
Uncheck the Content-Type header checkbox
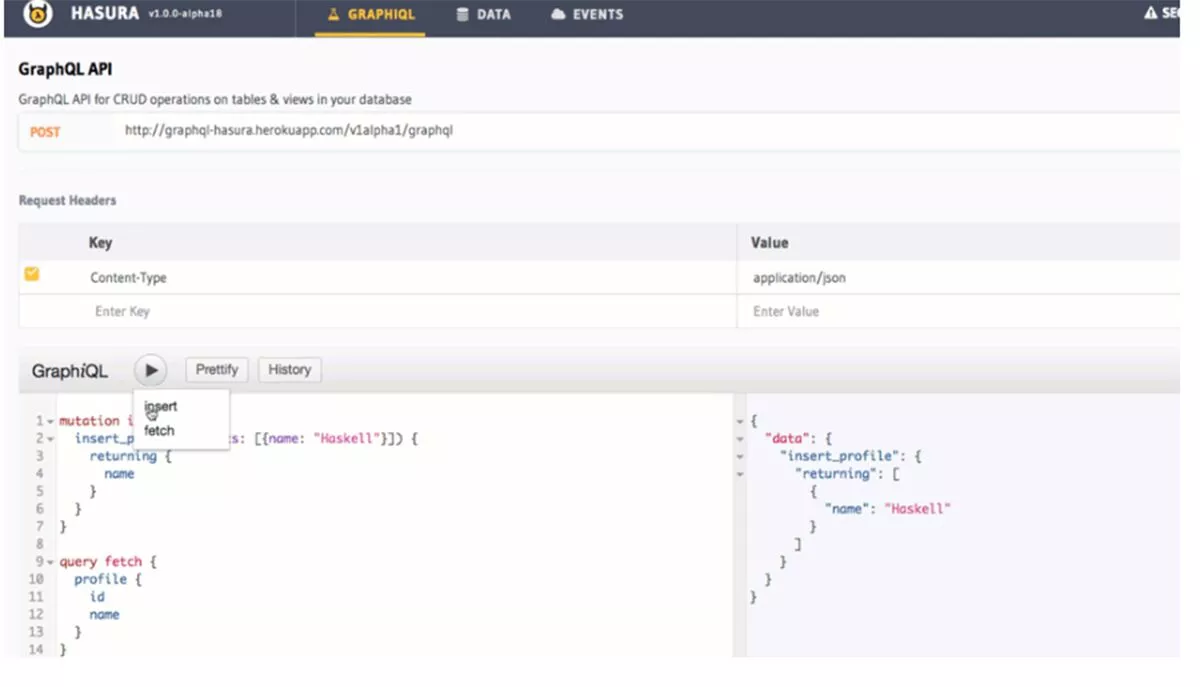coord(32,274)
